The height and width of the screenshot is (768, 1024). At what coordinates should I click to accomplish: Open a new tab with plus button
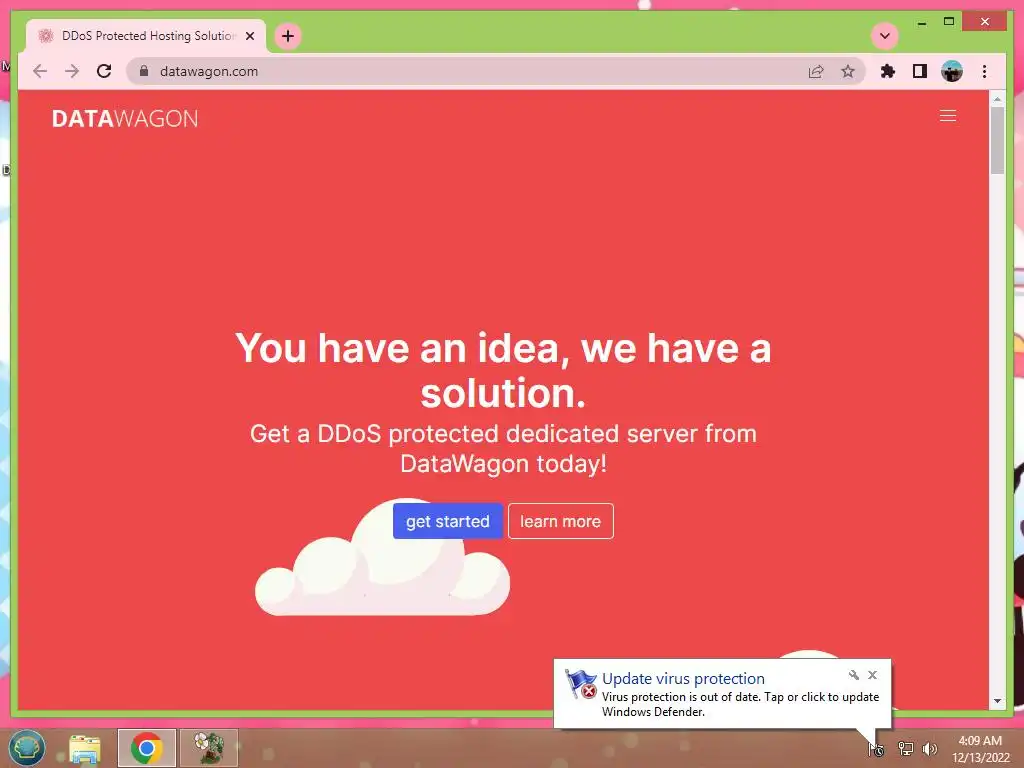tap(288, 36)
